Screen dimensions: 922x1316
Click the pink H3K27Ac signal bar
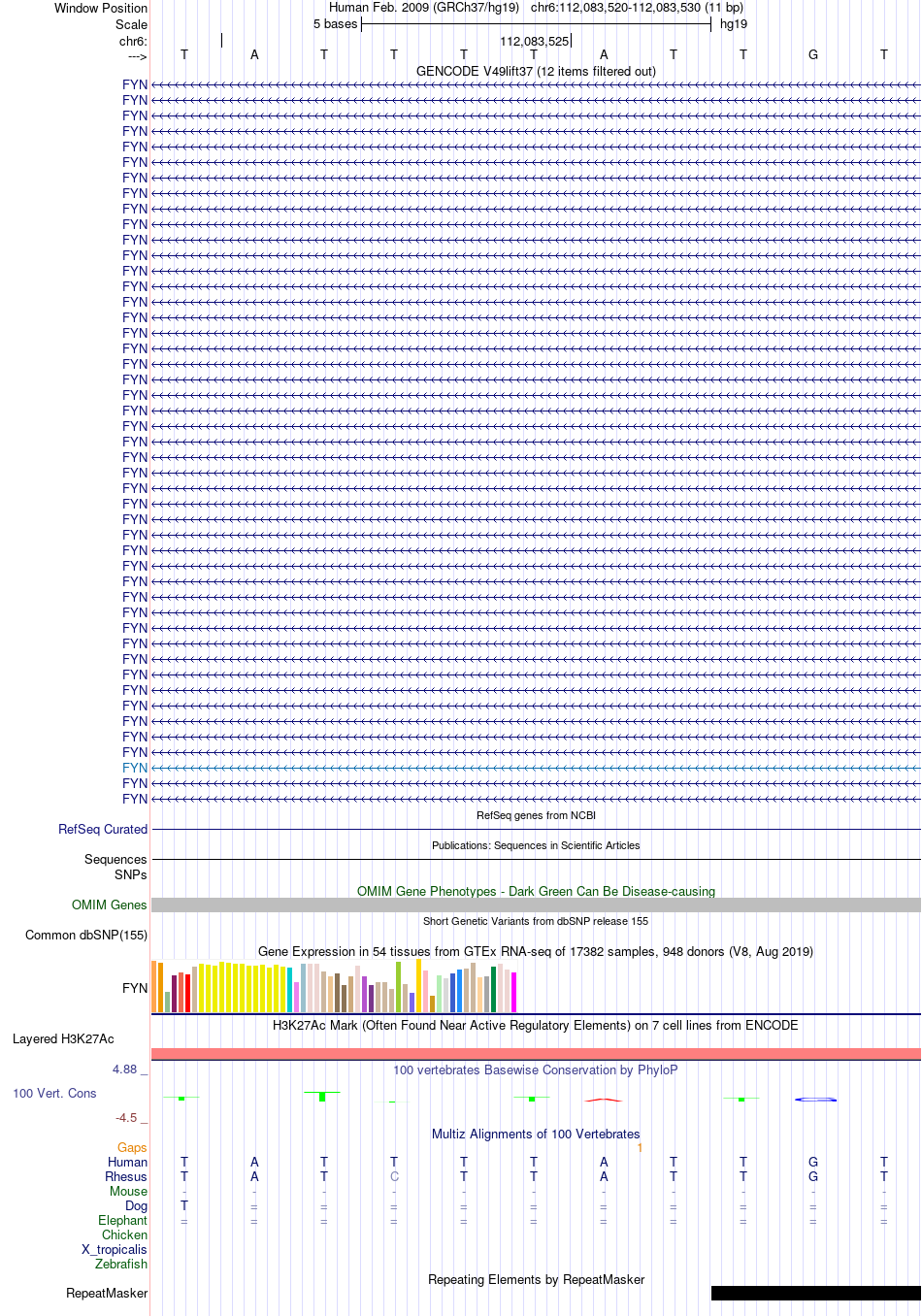pyautogui.click(x=536, y=1054)
